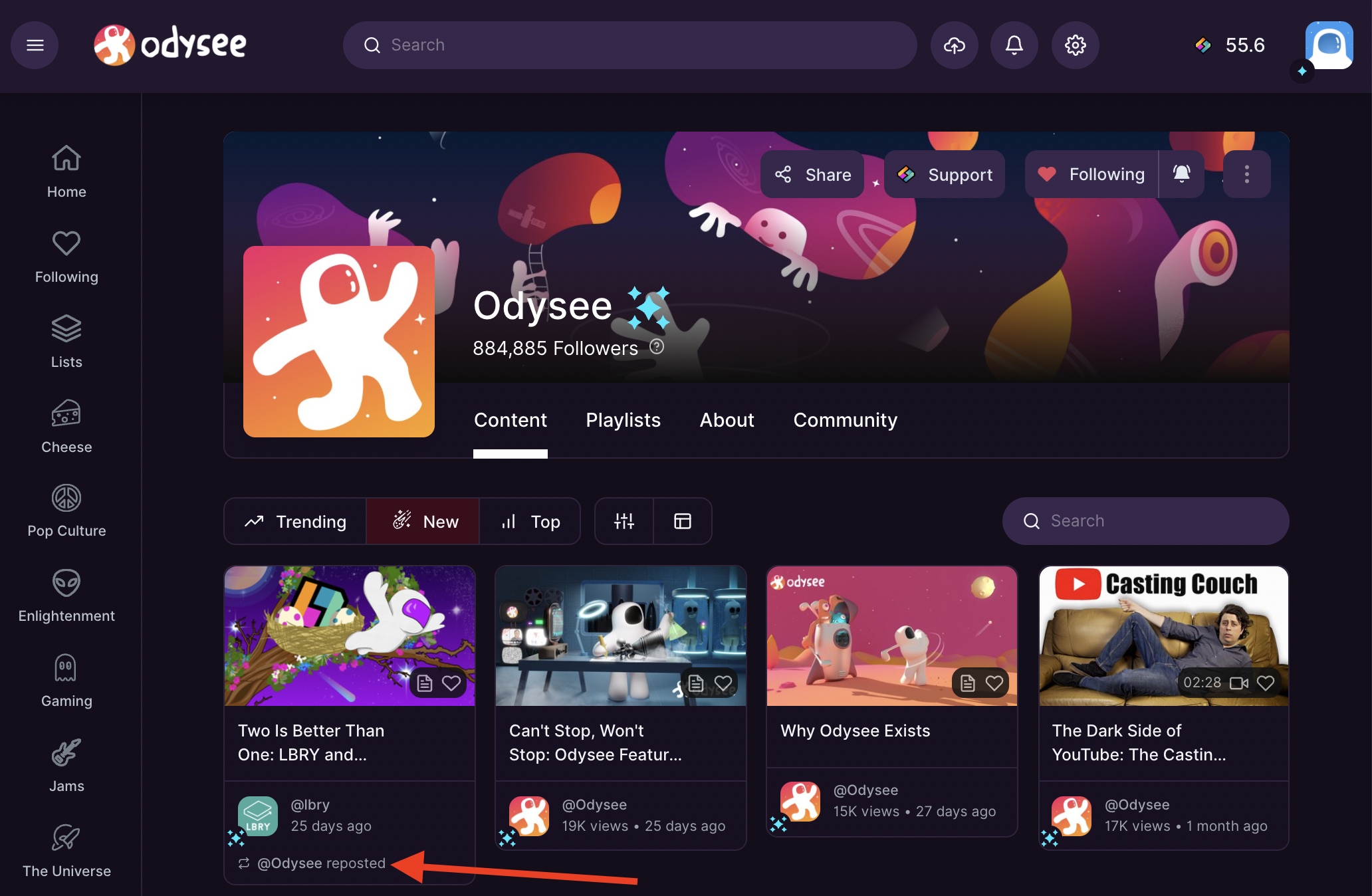Open the Gaming category

pyautogui.click(x=66, y=681)
